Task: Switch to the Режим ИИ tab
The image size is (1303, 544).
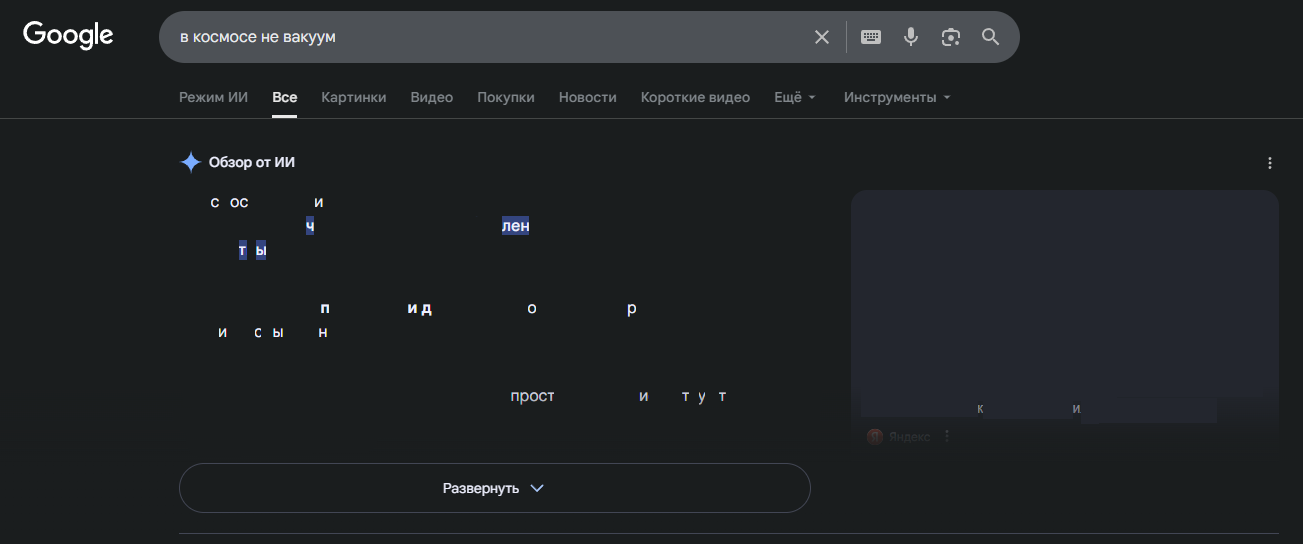Action: click(x=213, y=97)
